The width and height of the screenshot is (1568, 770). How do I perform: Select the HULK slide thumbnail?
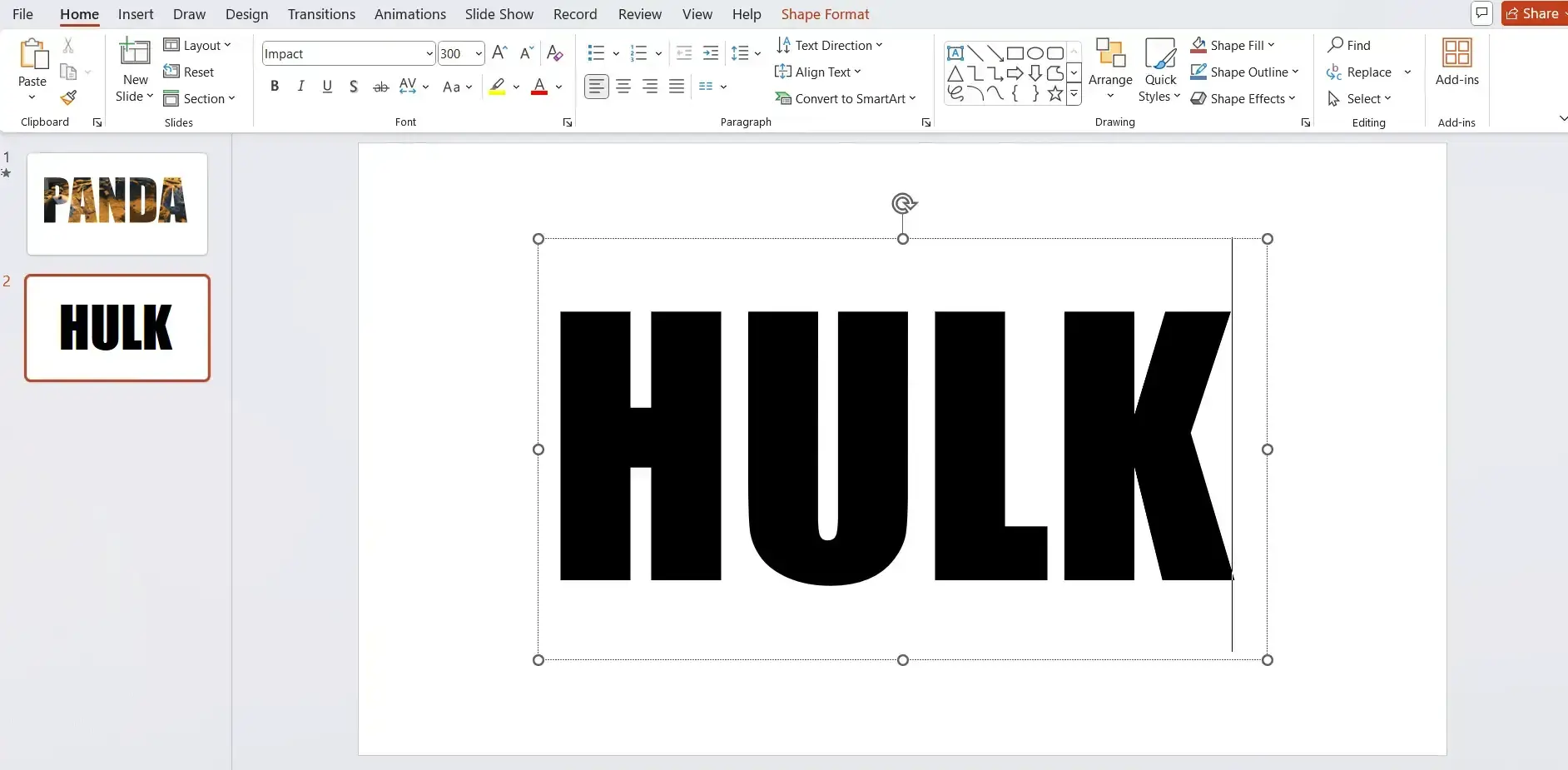coord(117,328)
